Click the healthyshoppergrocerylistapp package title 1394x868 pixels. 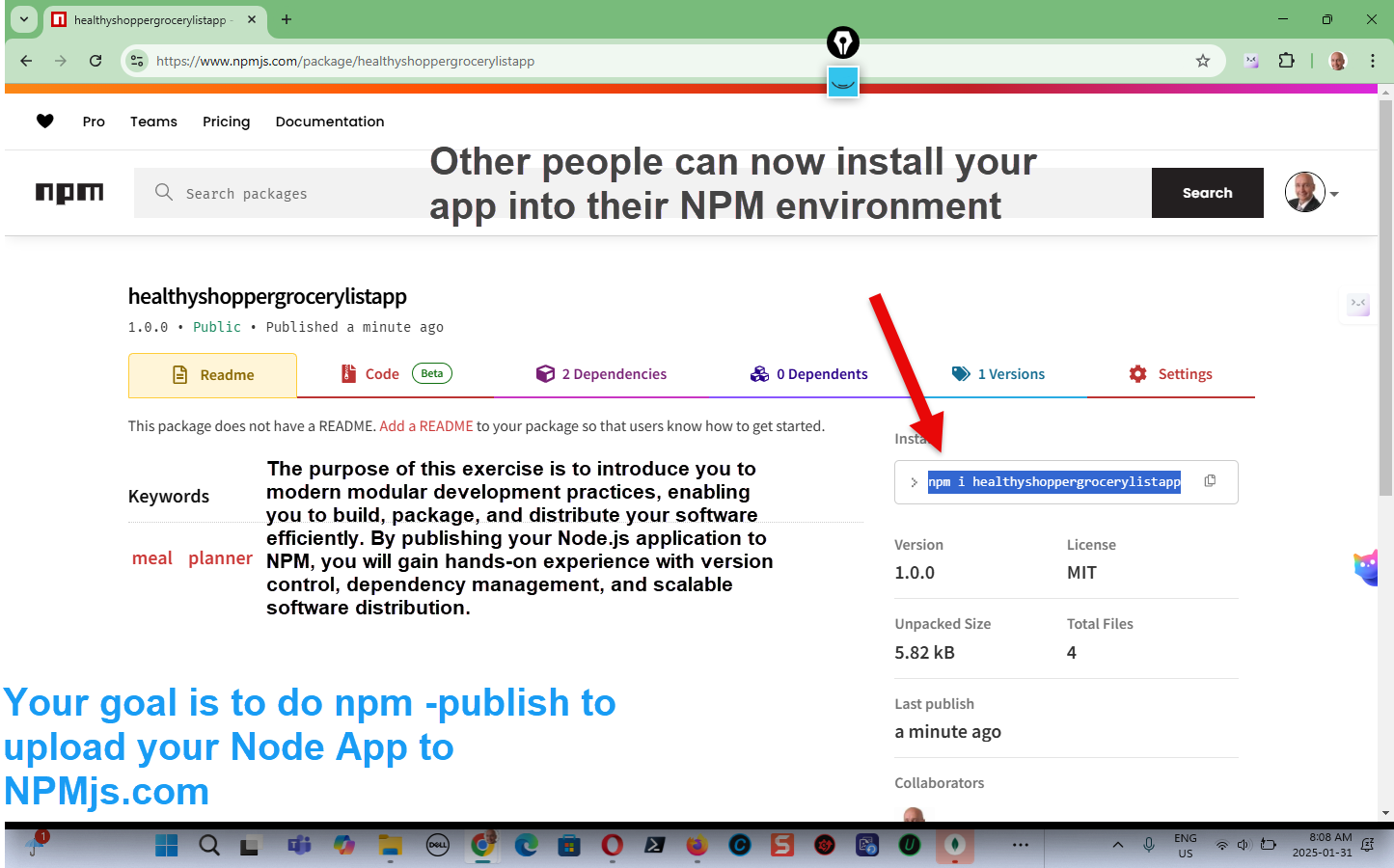coord(267,296)
